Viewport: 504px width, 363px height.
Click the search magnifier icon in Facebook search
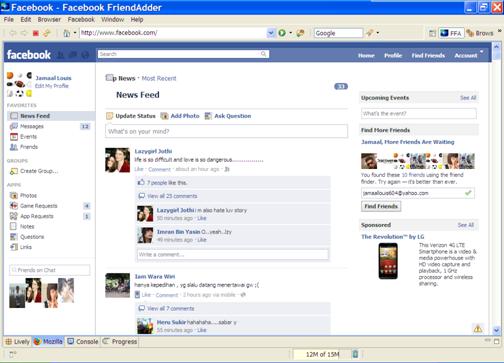pyautogui.click(x=264, y=54)
